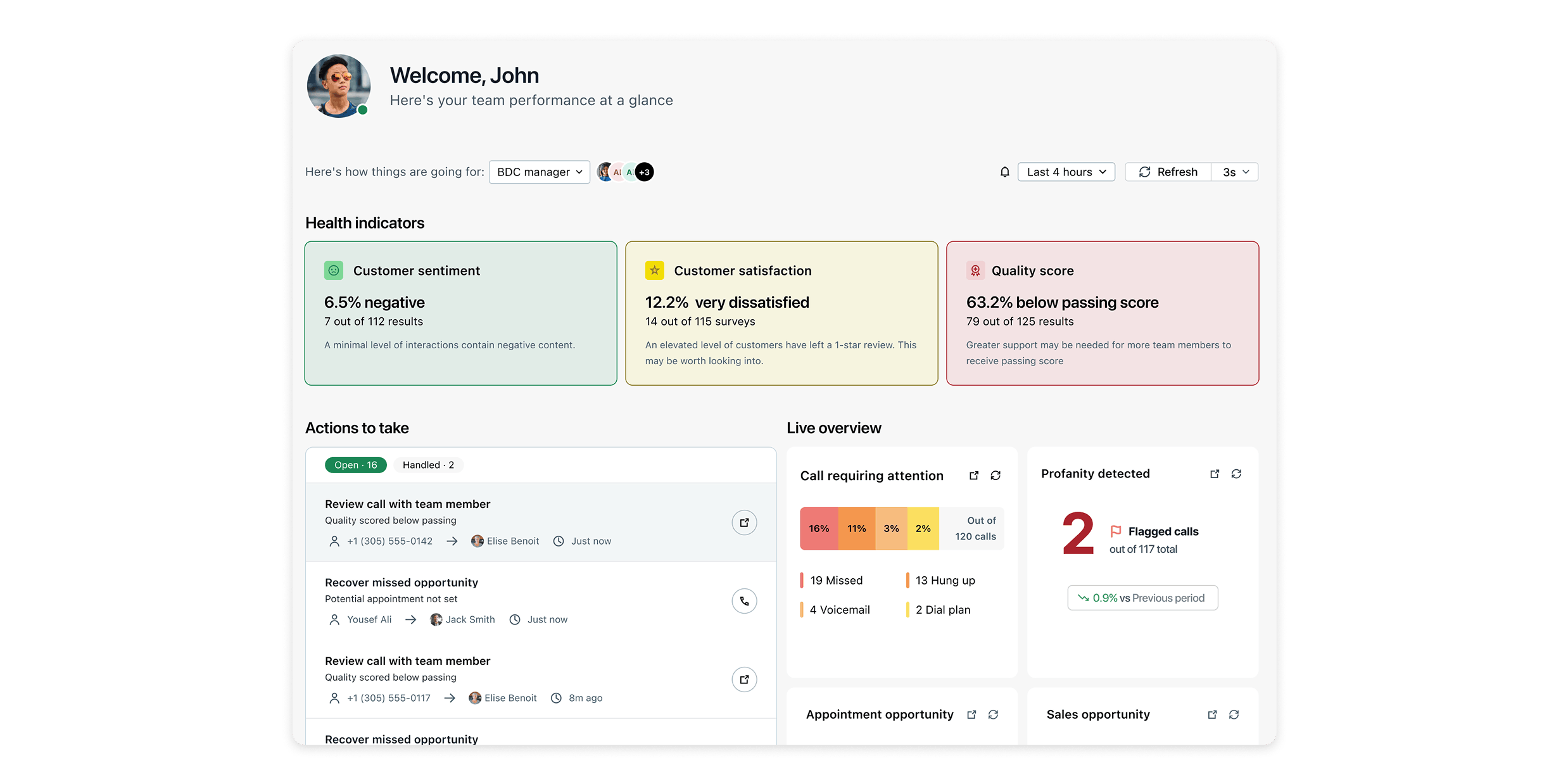This screenshot has height=784, width=1568.
Task: Click the Flagged calls label
Action: point(1163,531)
